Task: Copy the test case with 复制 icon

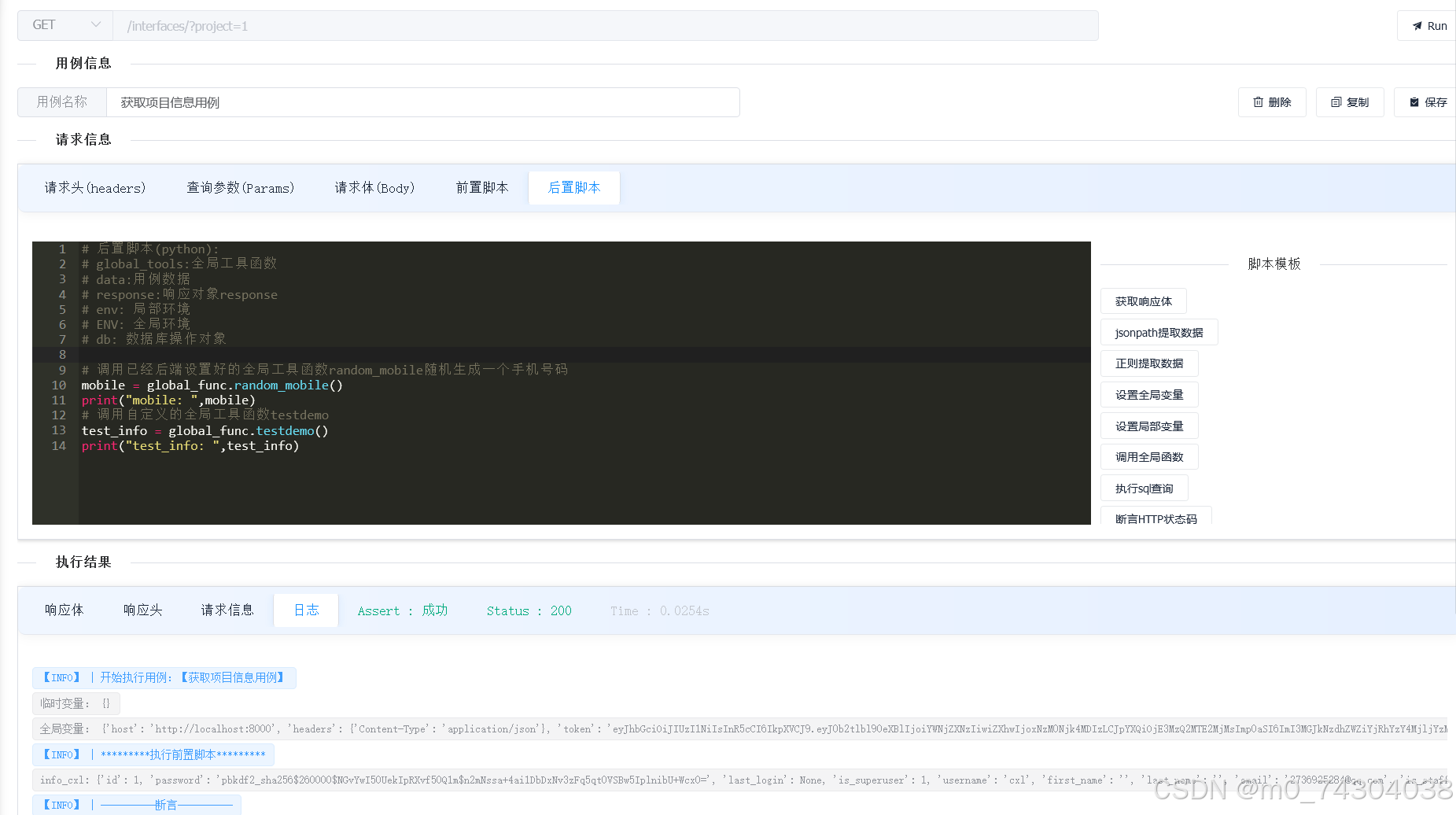Action: (x=1349, y=101)
